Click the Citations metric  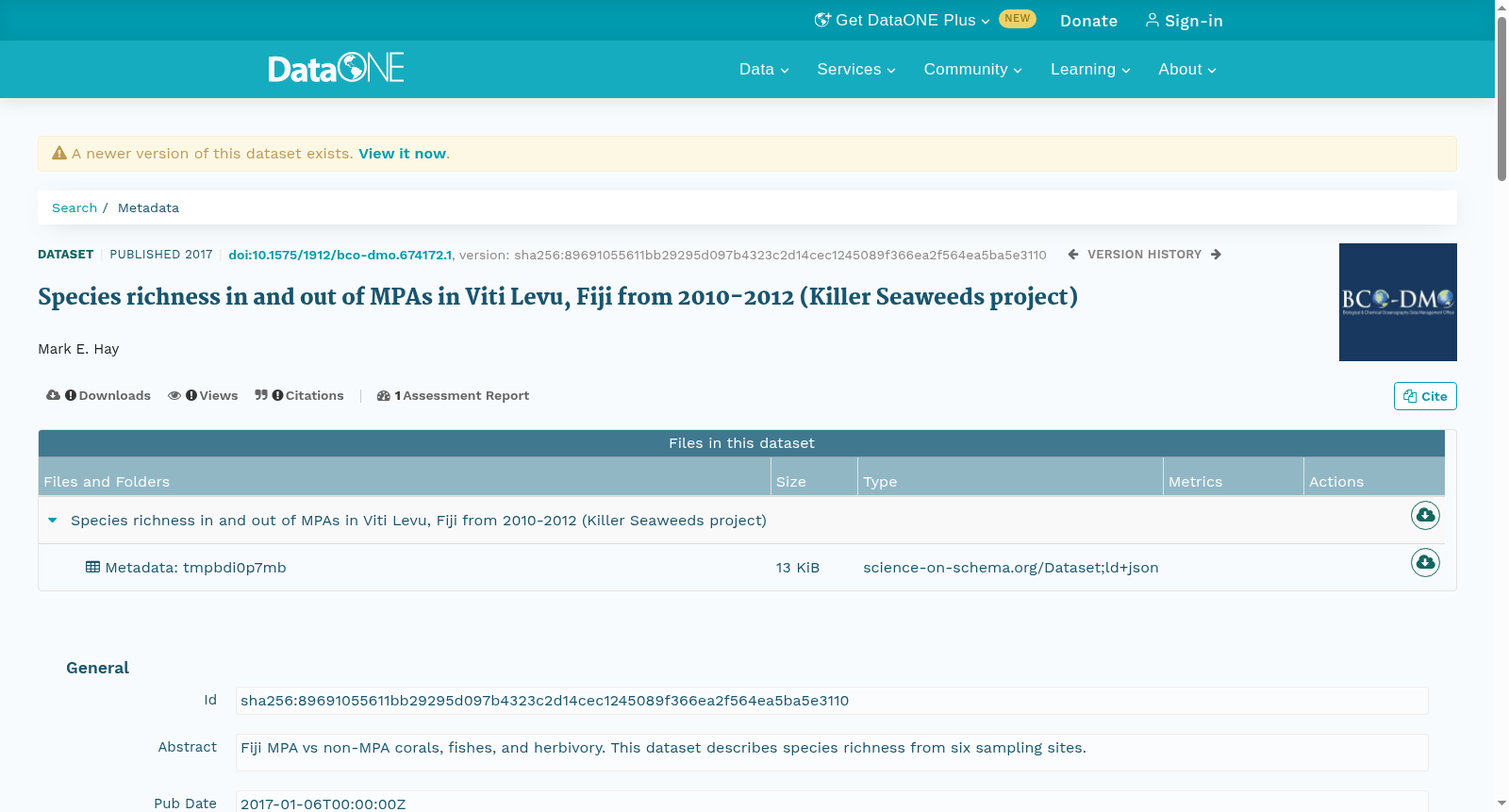[299, 395]
